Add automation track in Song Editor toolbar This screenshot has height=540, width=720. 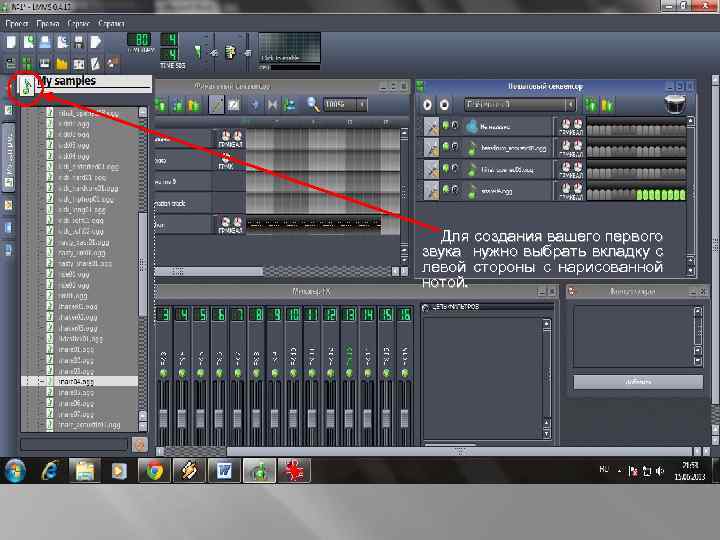[x=194, y=105]
